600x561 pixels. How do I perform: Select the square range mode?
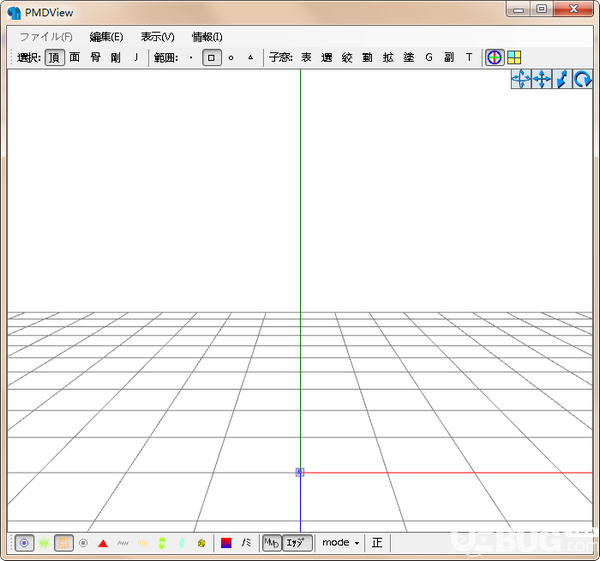tap(212, 58)
